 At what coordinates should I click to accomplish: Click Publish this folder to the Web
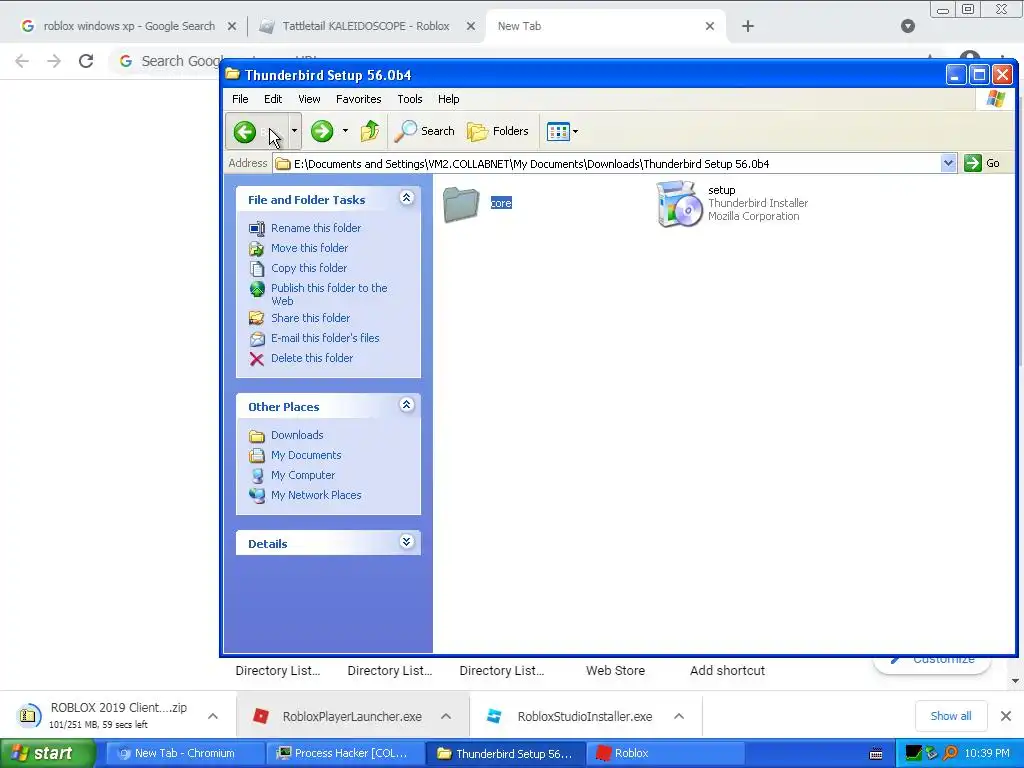329,295
